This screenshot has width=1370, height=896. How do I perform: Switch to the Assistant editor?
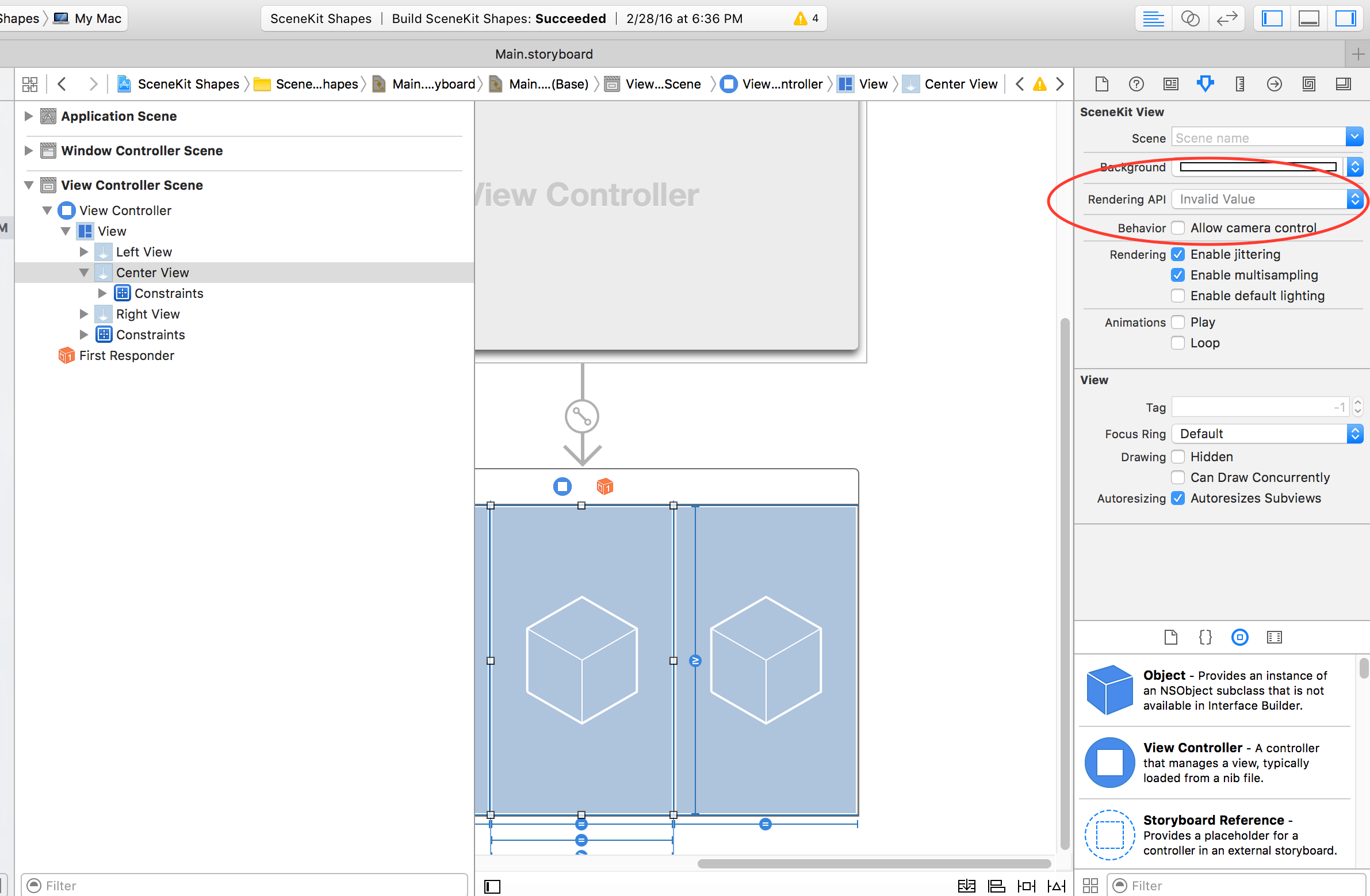(1190, 18)
